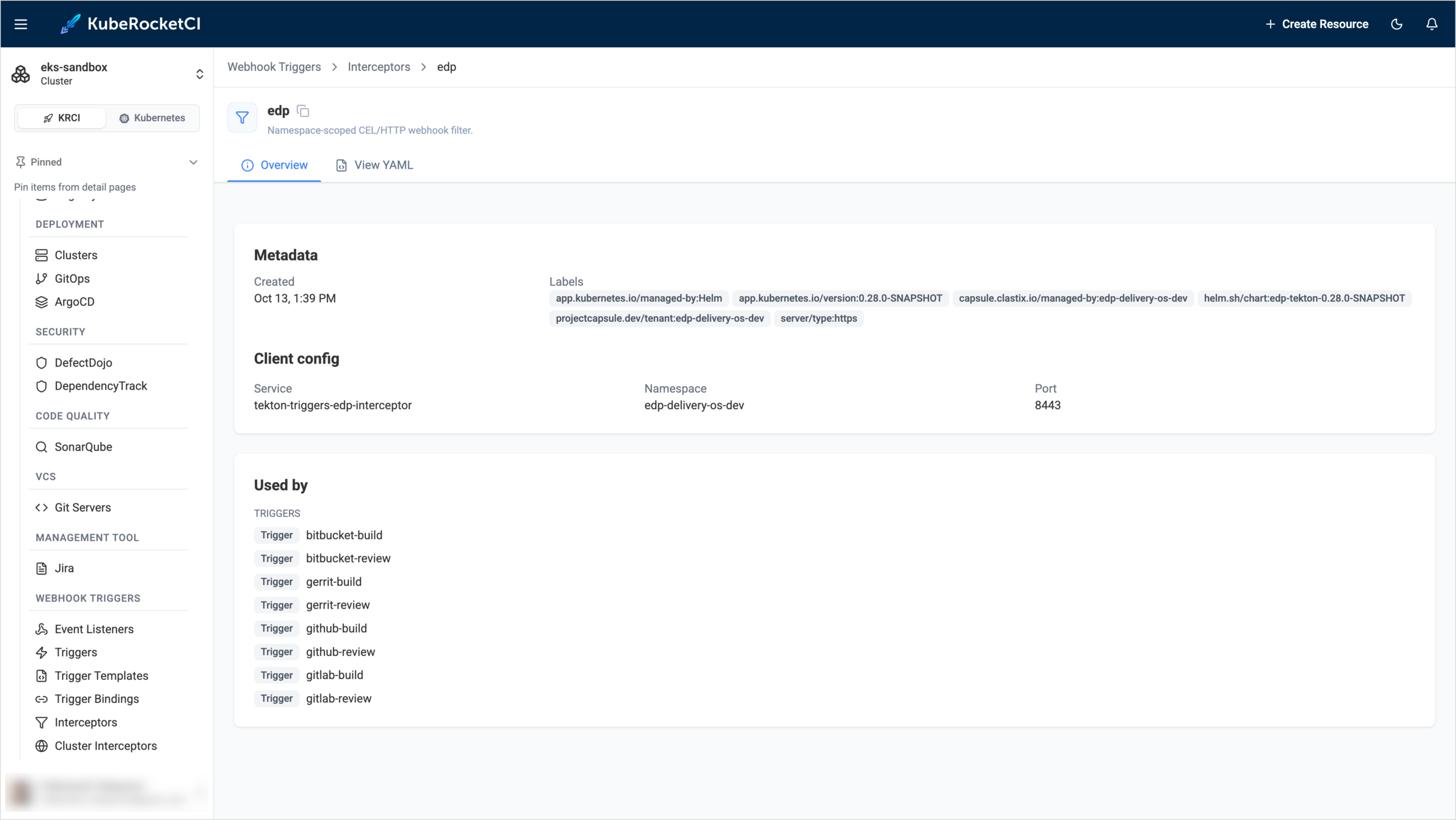Go to Interceptors breadcrumb

[379, 67]
